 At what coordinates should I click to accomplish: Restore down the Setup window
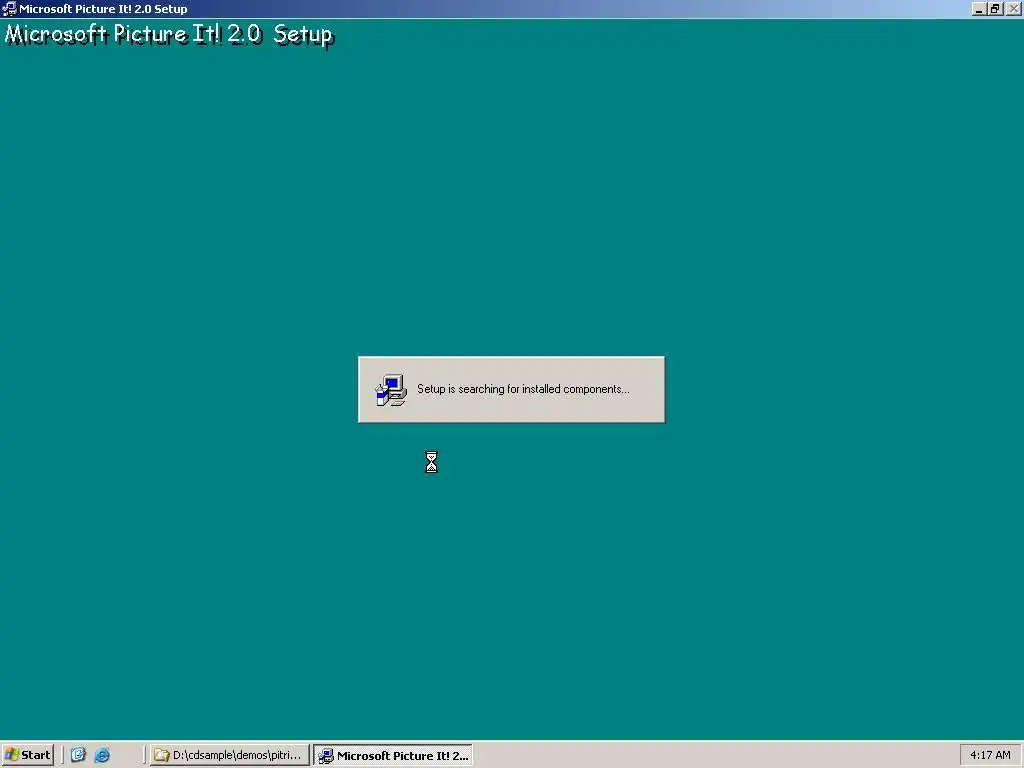click(995, 9)
